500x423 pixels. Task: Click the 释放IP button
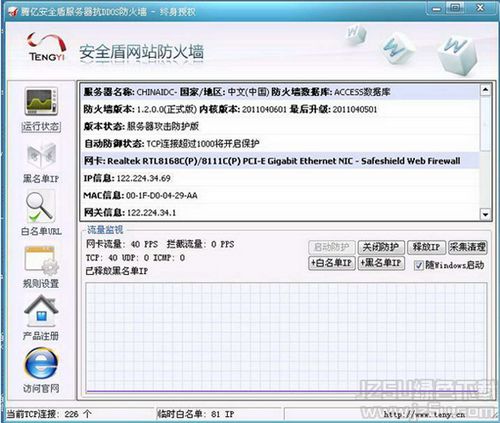427,247
